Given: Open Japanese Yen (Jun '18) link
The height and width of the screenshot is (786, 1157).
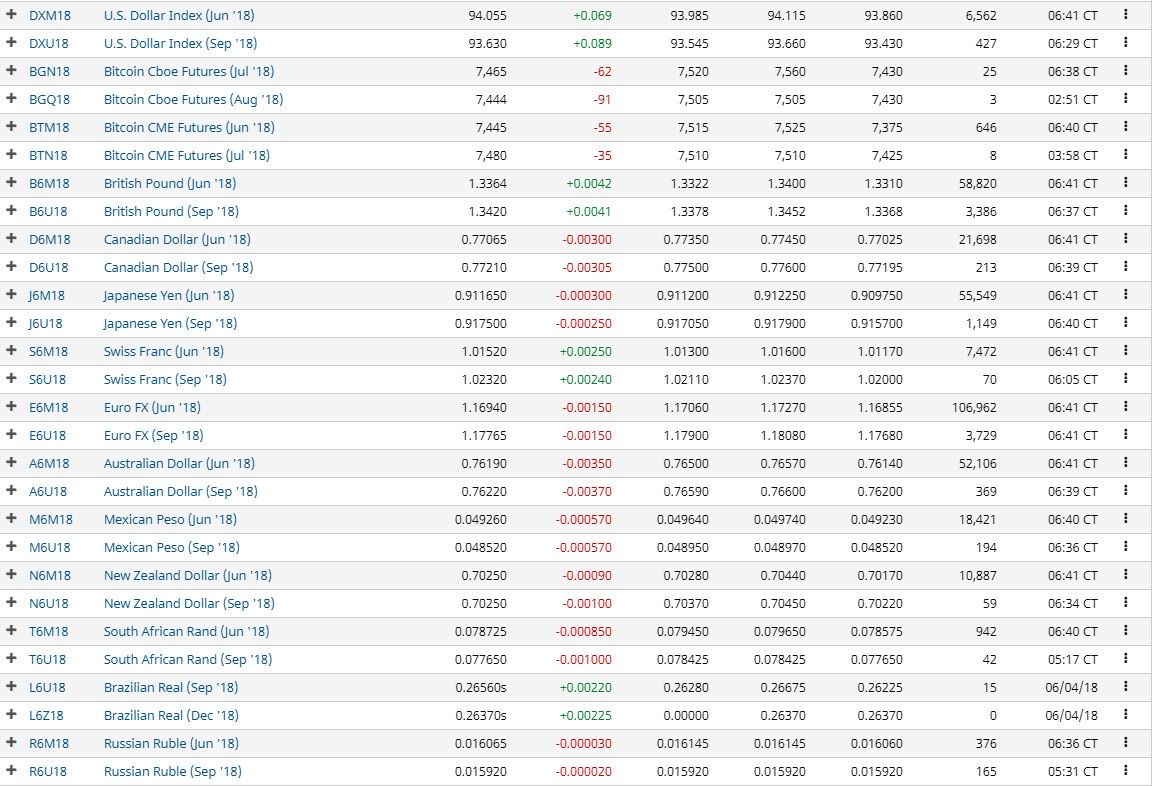Looking at the screenshot, I should coord(169,296).
